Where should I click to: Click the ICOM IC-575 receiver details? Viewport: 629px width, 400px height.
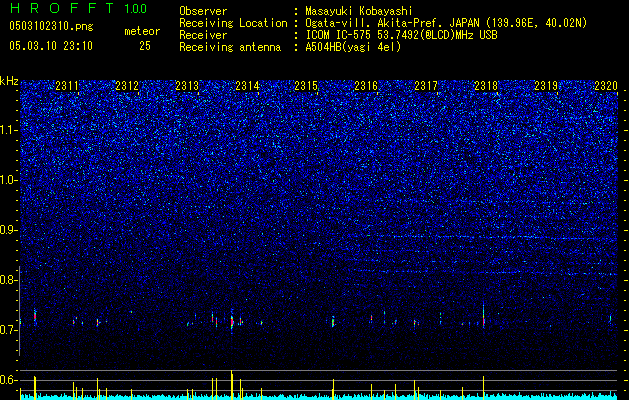click(x=401, y=35)
